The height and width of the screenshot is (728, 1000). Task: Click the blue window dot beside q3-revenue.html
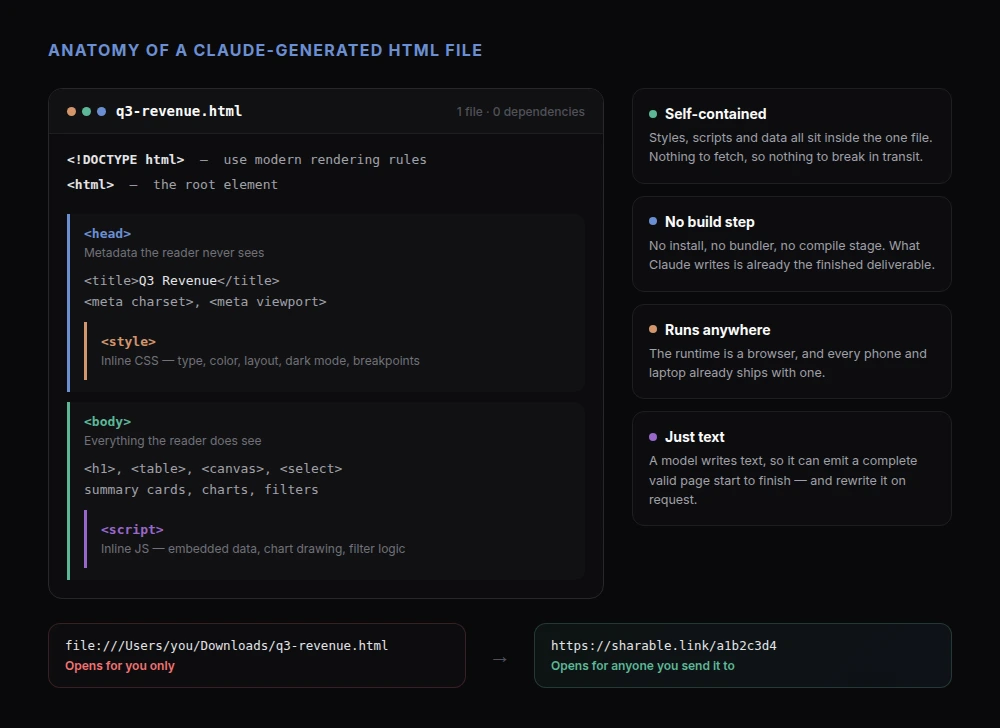(x=101, y=112)
